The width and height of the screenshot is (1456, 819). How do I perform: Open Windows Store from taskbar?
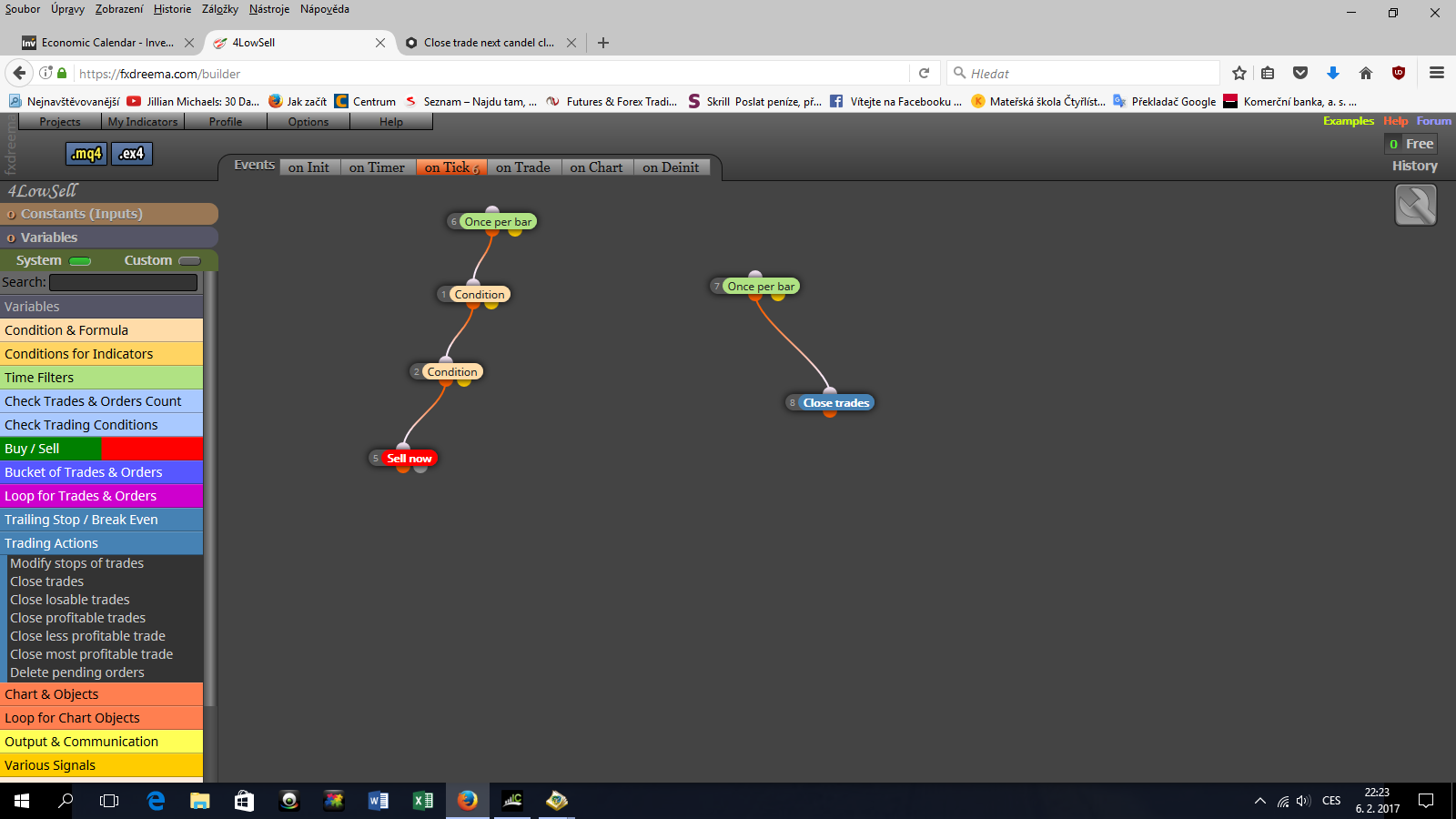244,801
